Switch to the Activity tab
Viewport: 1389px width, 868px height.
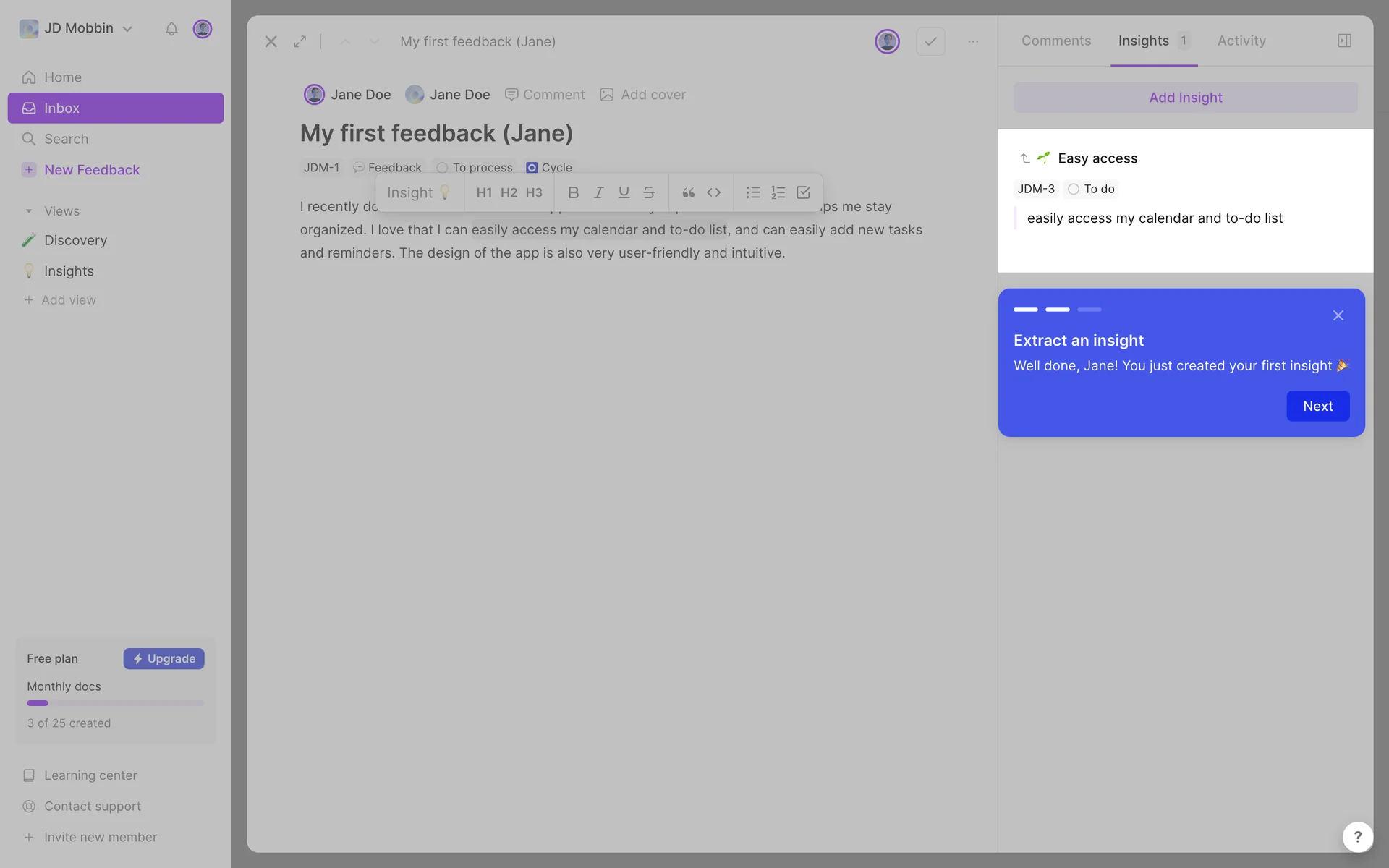[x=1241, y=41]
